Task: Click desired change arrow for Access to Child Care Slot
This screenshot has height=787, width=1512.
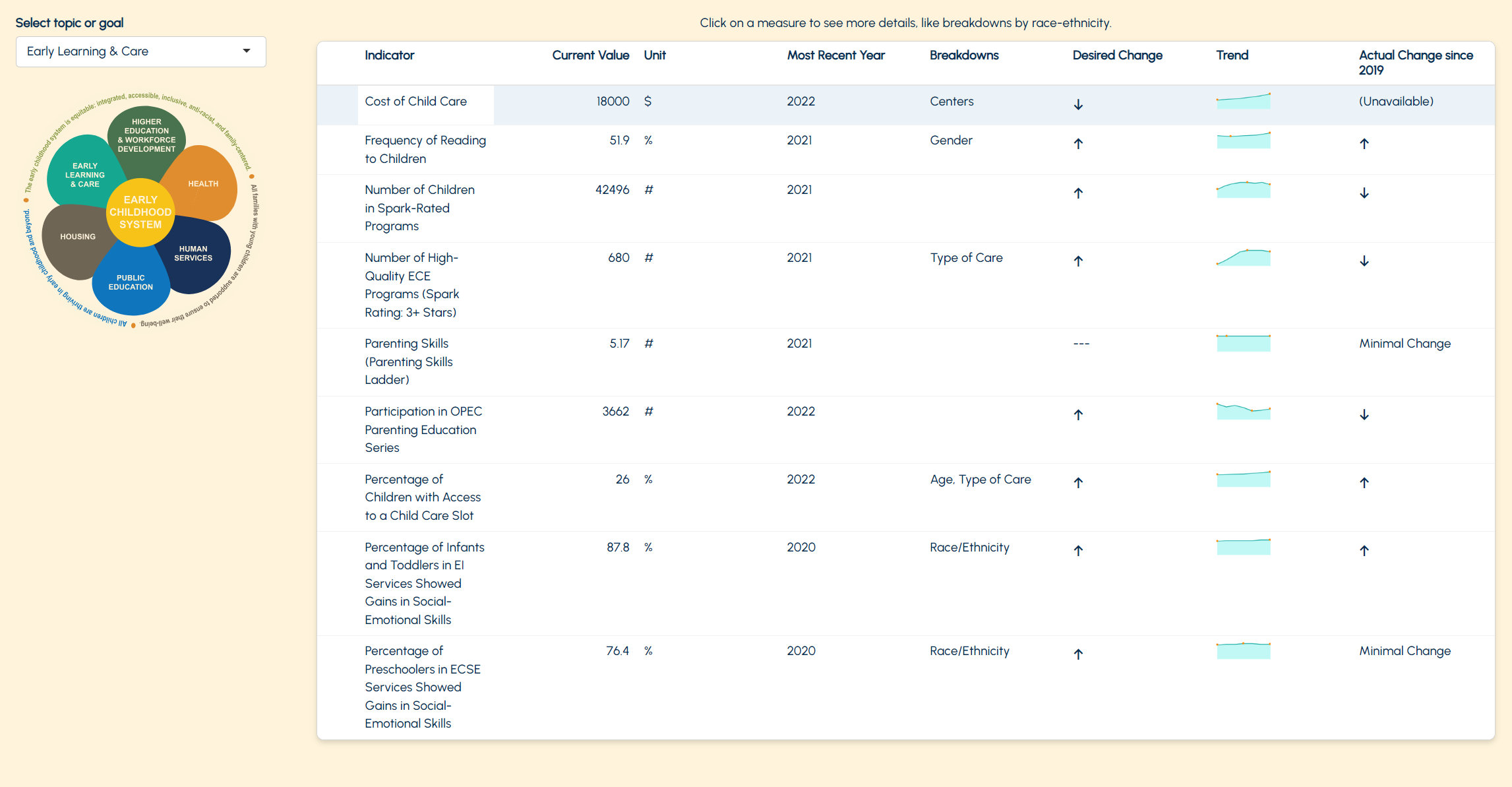Action: (x=1079, y=482)
